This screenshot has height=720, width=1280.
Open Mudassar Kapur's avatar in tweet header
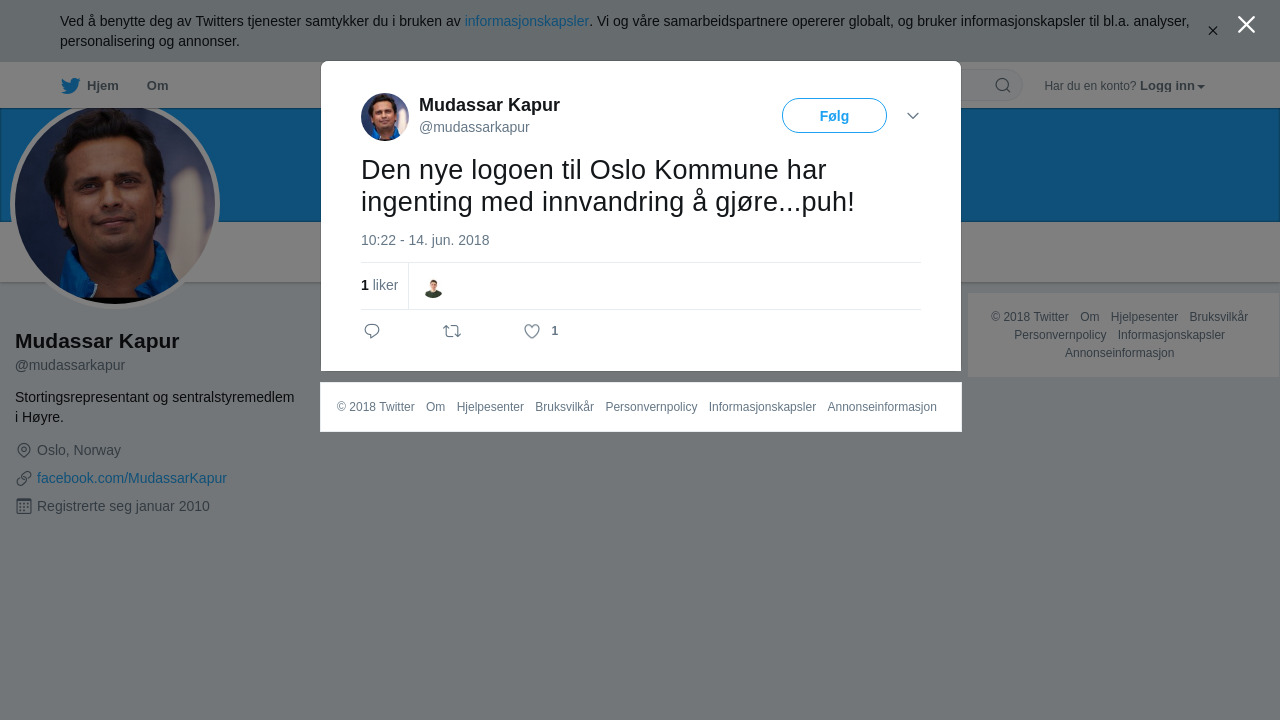[x=385, y=117]
